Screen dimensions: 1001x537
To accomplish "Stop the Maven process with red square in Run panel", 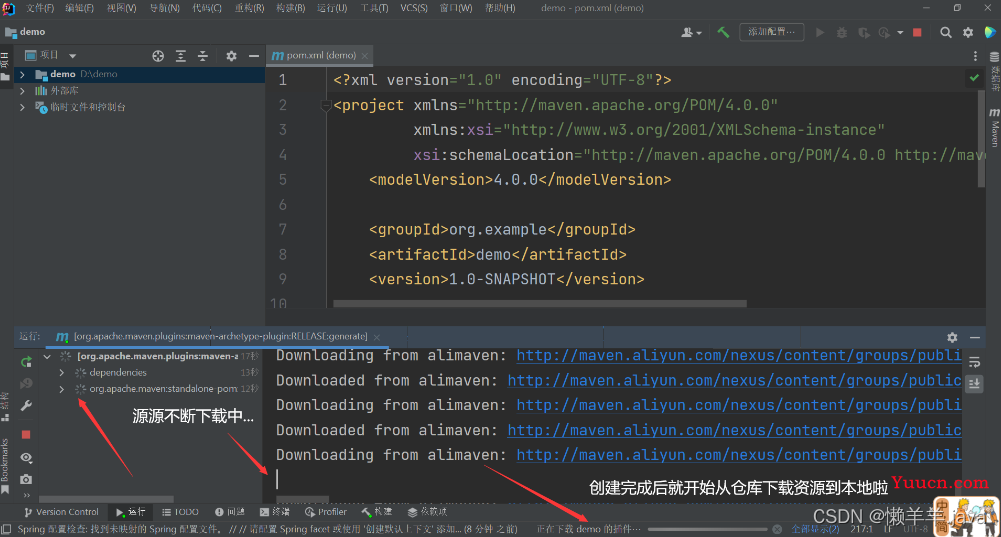I will point(26,435).
